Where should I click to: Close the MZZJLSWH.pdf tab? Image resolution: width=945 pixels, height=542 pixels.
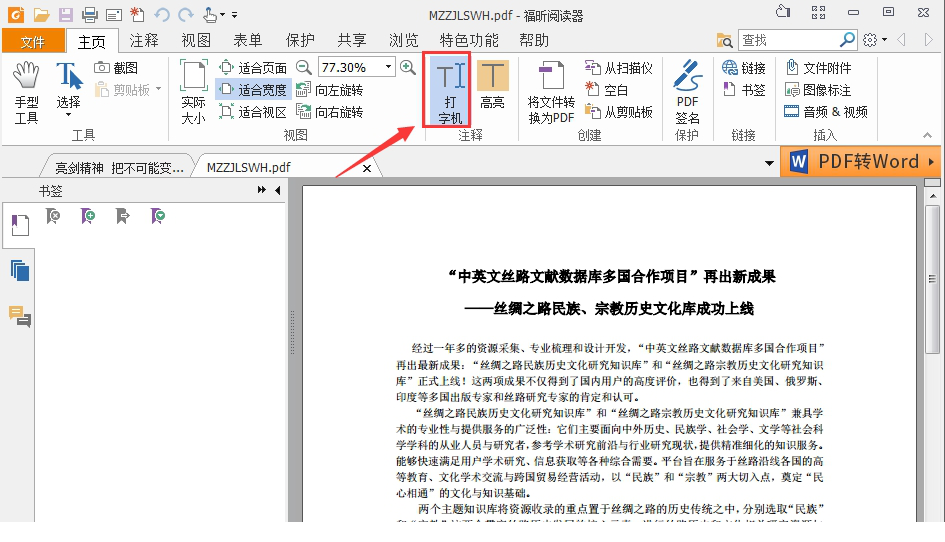tap(366, 168)
